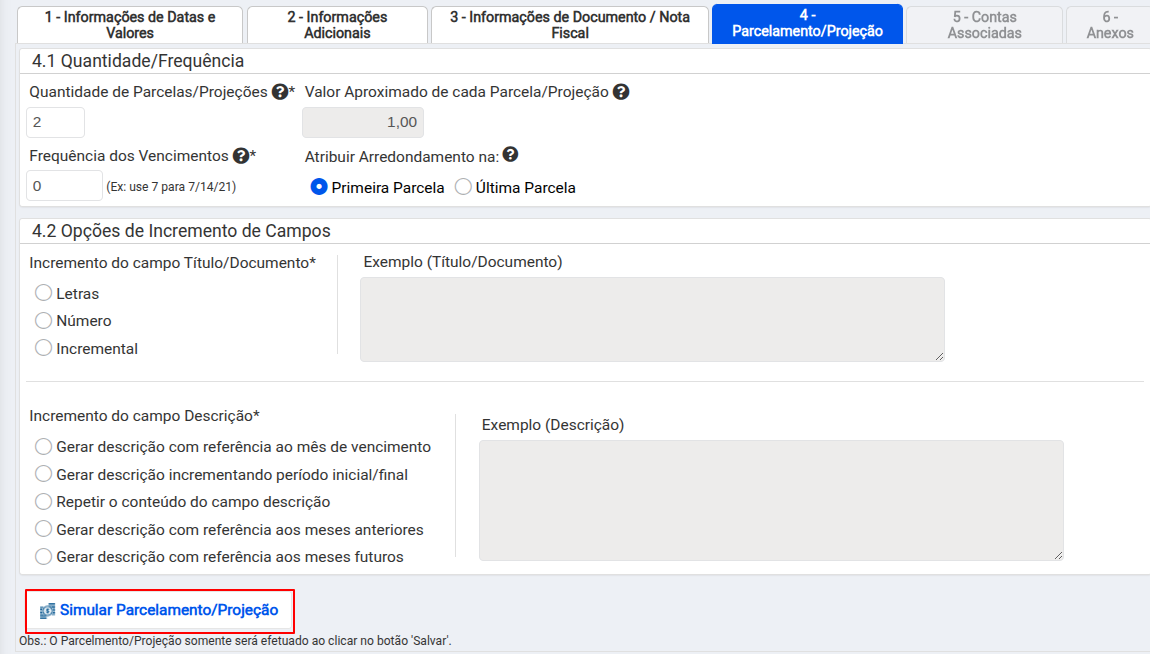Click help icon next to Frequência dos Vencimentos
The height and width of the screenshot is (654, 1150).
[x=240, y=155]
